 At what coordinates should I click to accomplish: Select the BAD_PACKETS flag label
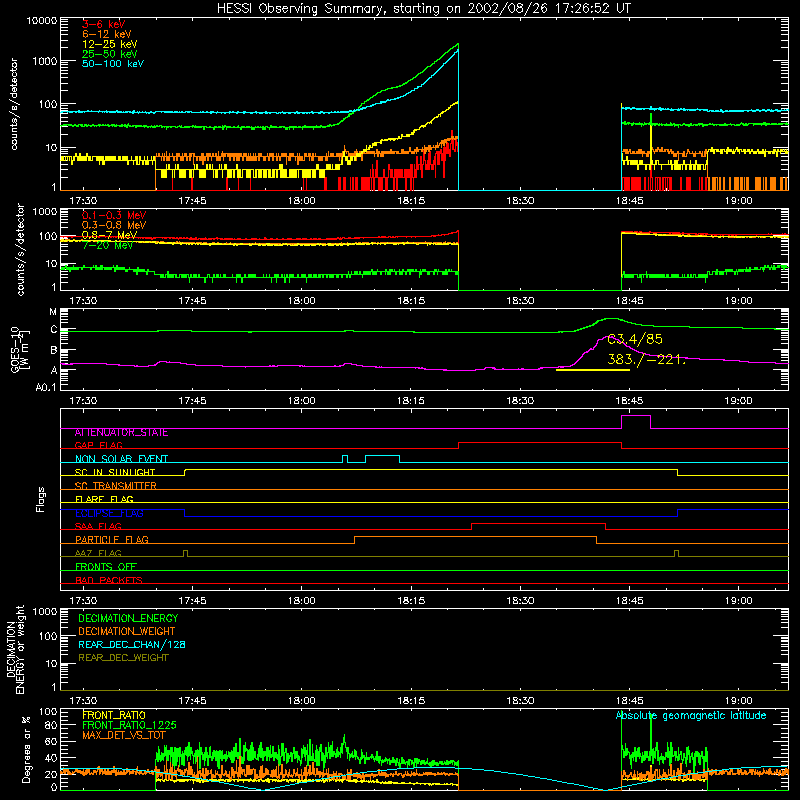109,580
